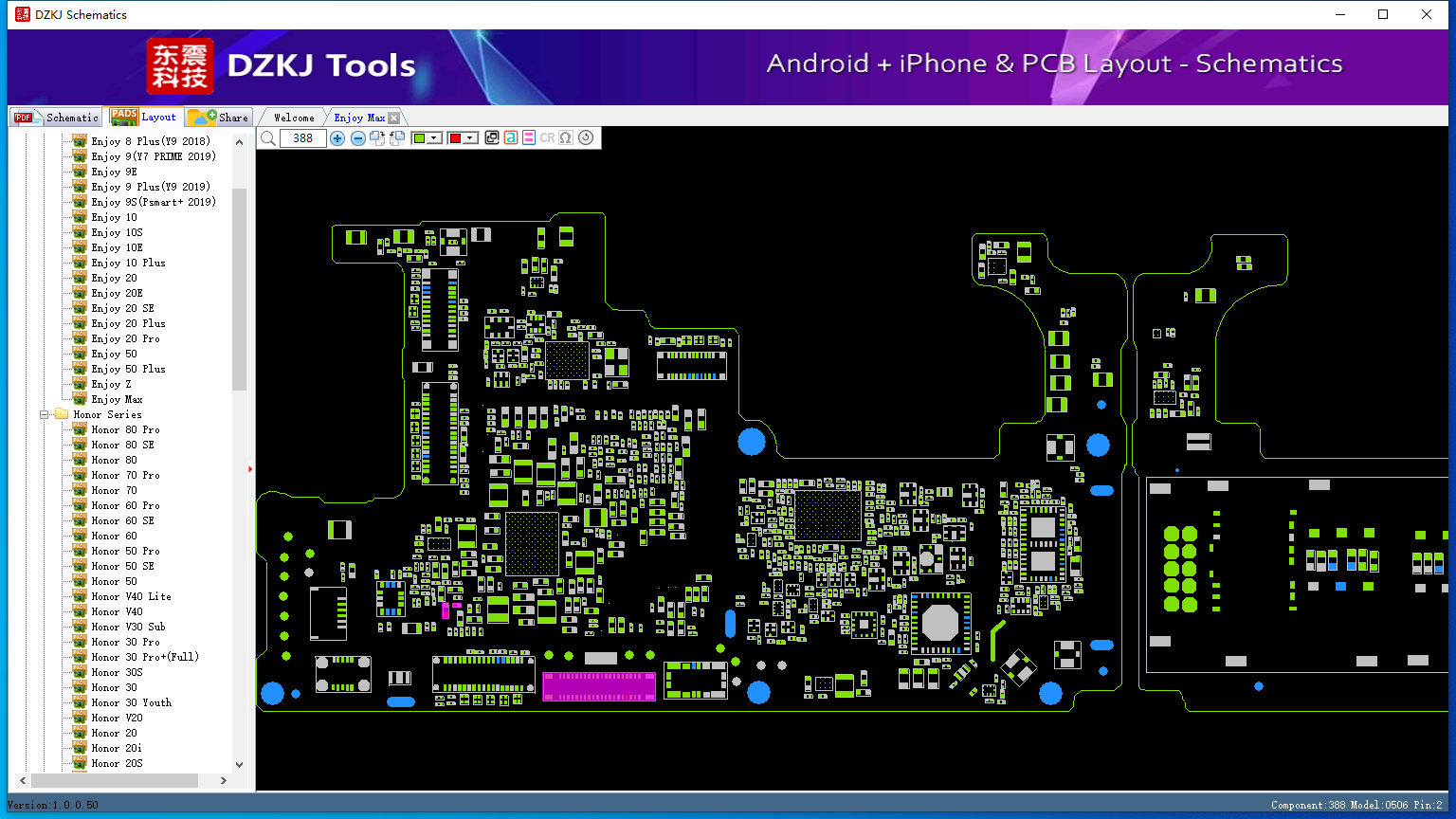Select the Enjoy Z entry
1456x819 pixels.
(x=111, y=384)
